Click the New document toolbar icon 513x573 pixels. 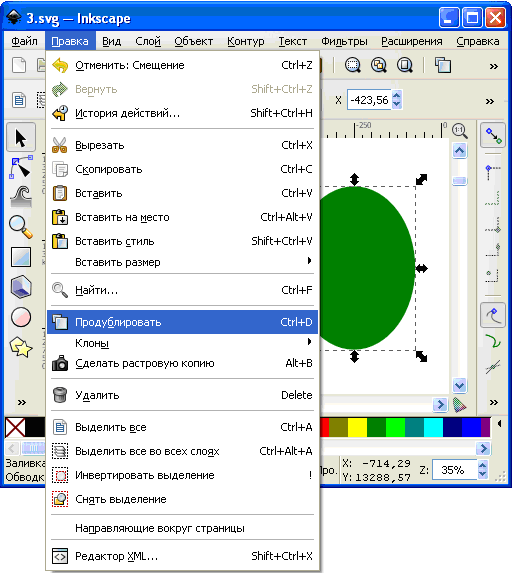click(x=19, y=66)
